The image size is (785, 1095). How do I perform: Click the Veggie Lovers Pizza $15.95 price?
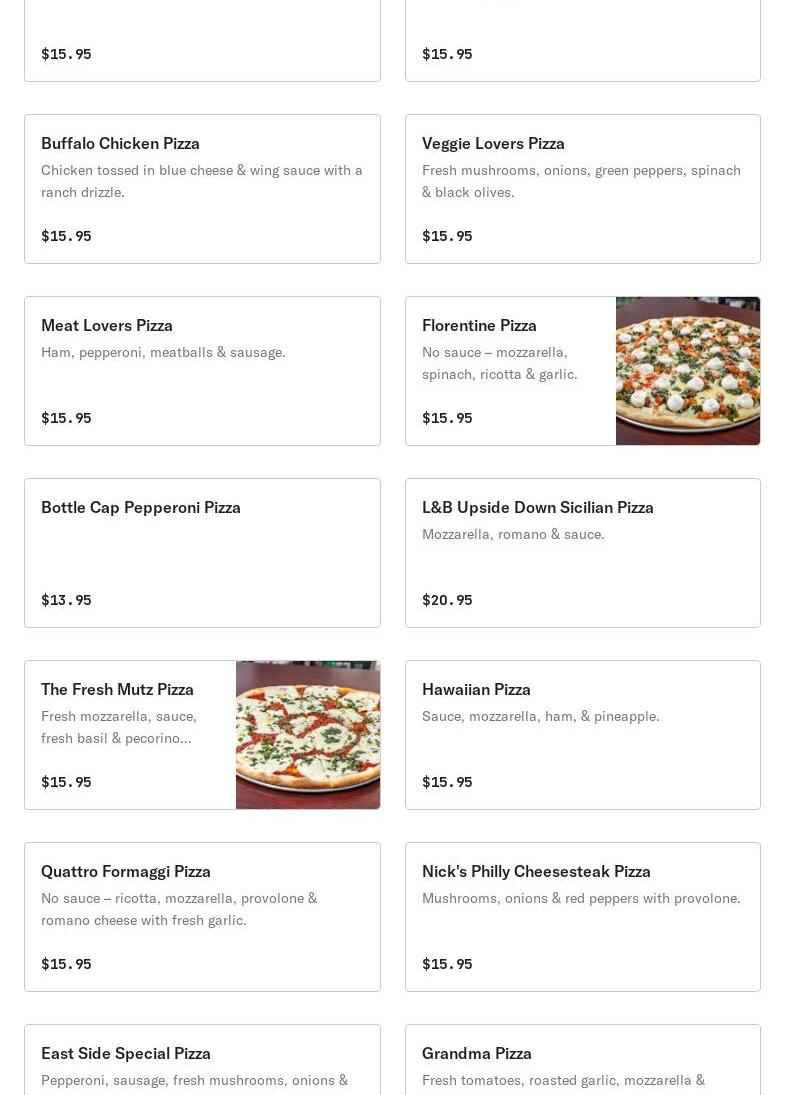click(447, 236)
